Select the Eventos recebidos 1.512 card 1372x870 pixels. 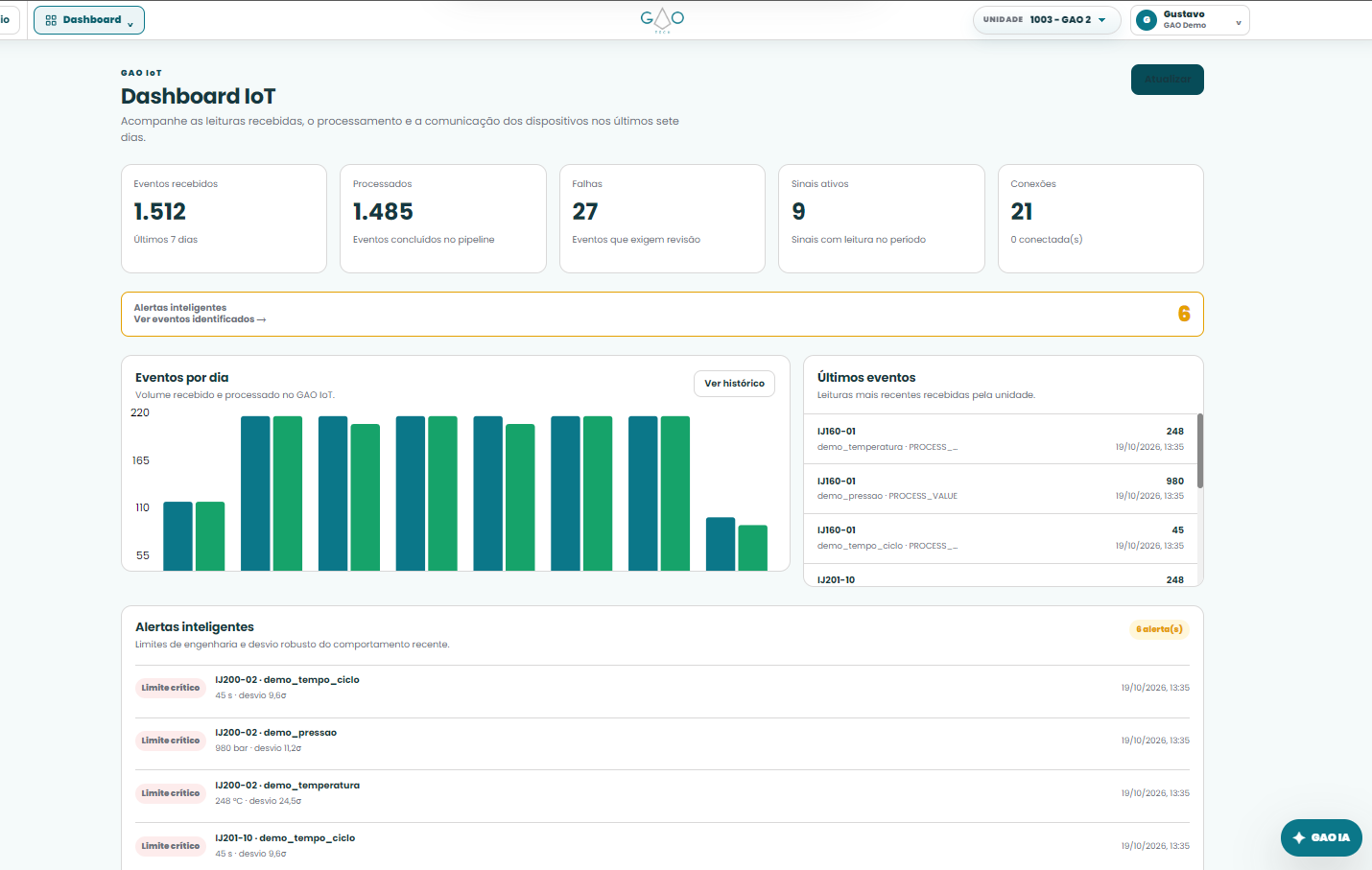[224, 219]
